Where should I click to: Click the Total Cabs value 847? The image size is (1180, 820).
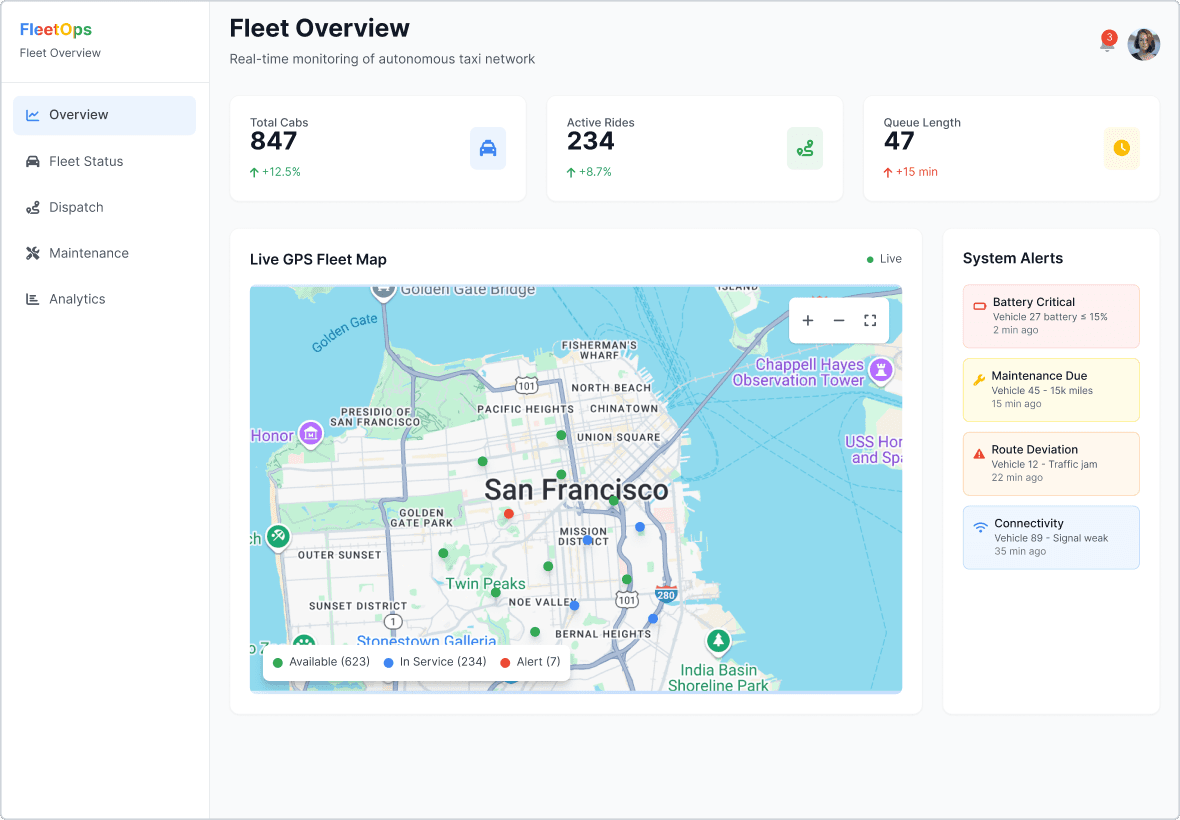pyautogui.click(x=274, y=141)
